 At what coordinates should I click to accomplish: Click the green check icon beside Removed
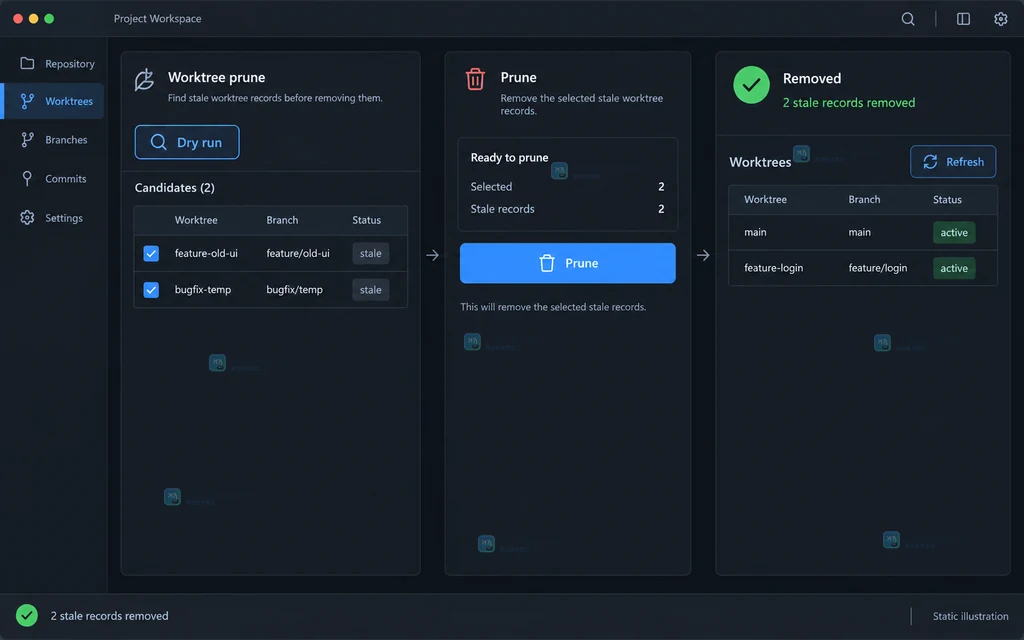click(751, 85)
